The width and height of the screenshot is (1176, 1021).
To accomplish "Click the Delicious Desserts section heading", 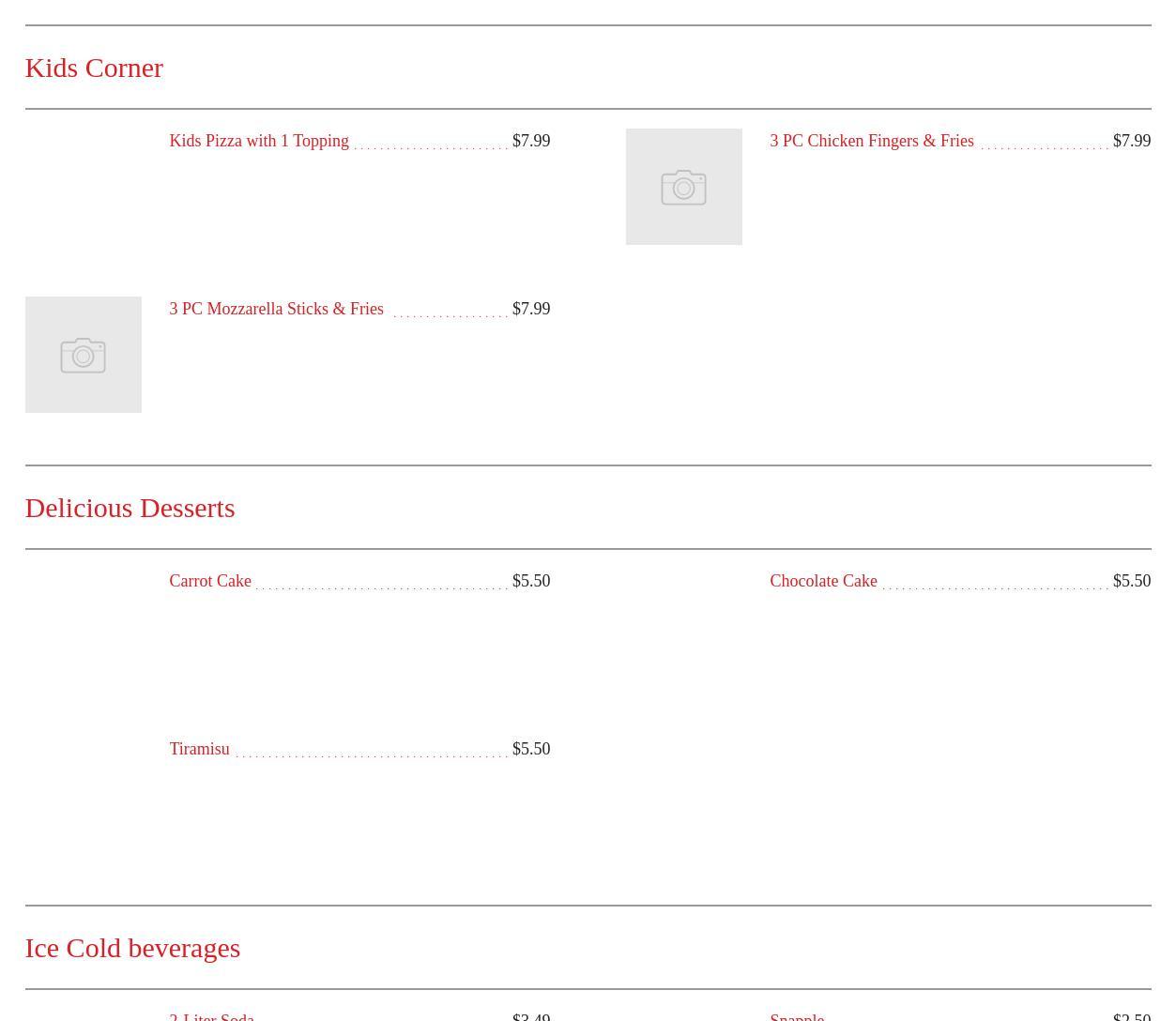I will tap(130, 508).
